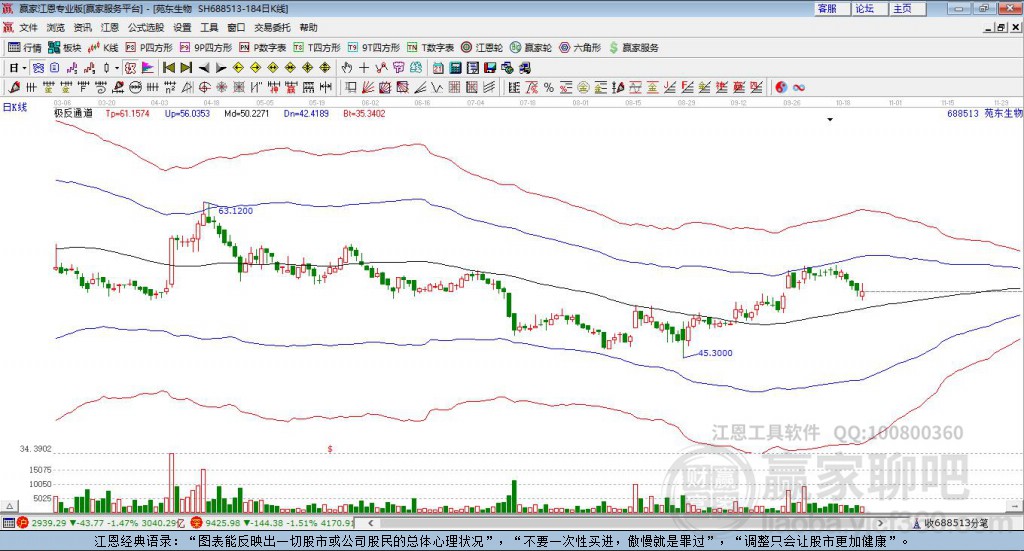Viewport: 1024px width, 551px height.
Task: Open the 9T四方形 tool
Action: click(374, 48)
